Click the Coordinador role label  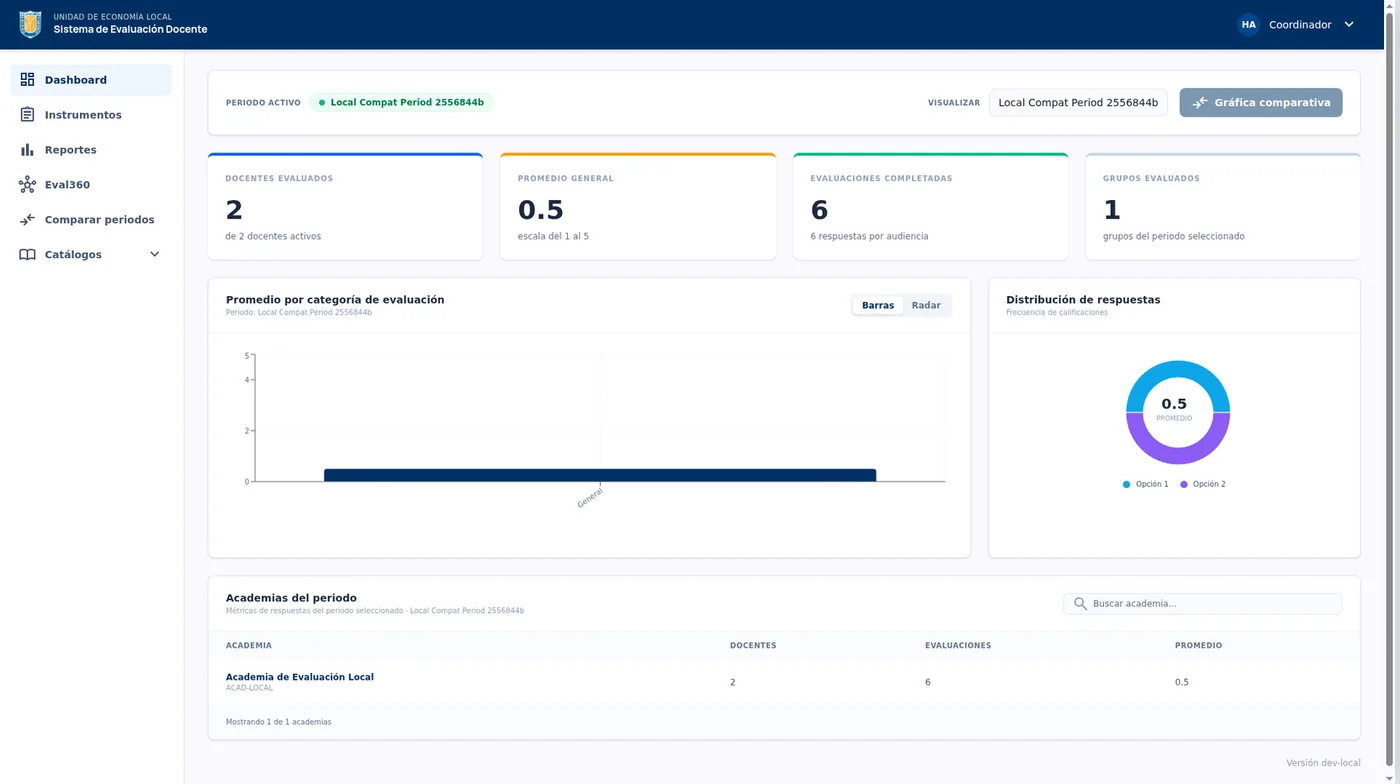tap(1300, 24)
